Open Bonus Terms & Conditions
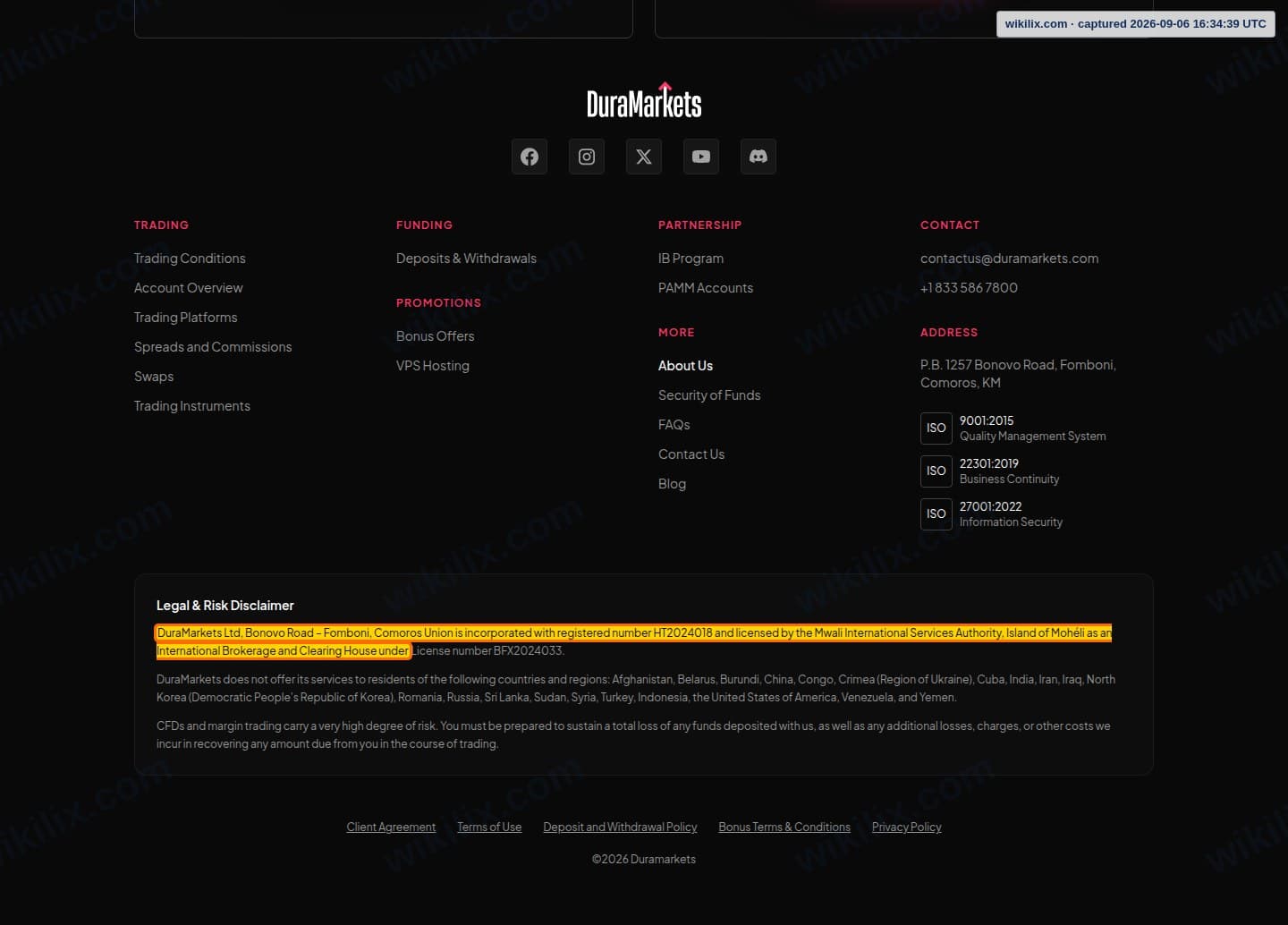1288x925 pixels. tap(784, 827)
